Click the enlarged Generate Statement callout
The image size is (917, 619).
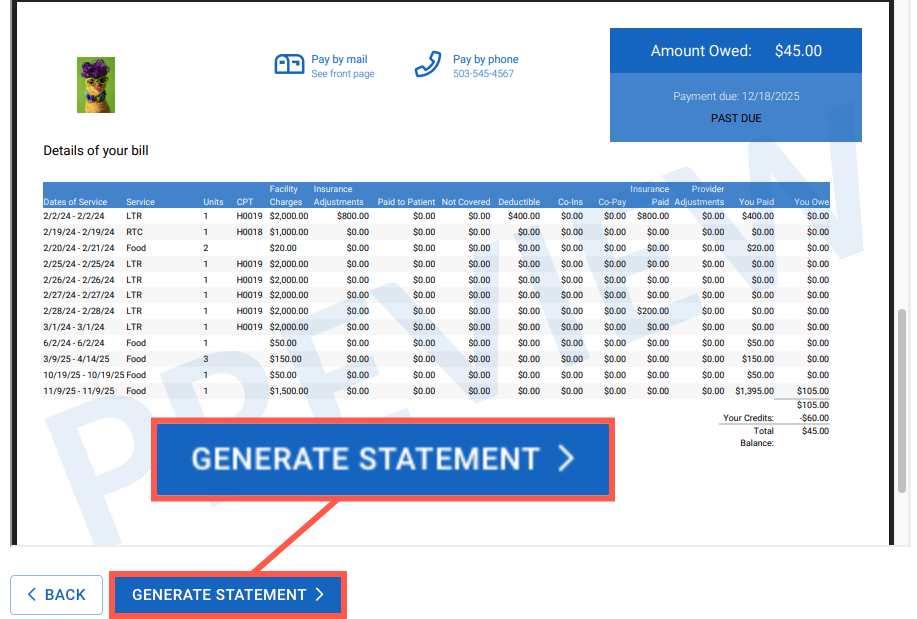tap(382, 459)
